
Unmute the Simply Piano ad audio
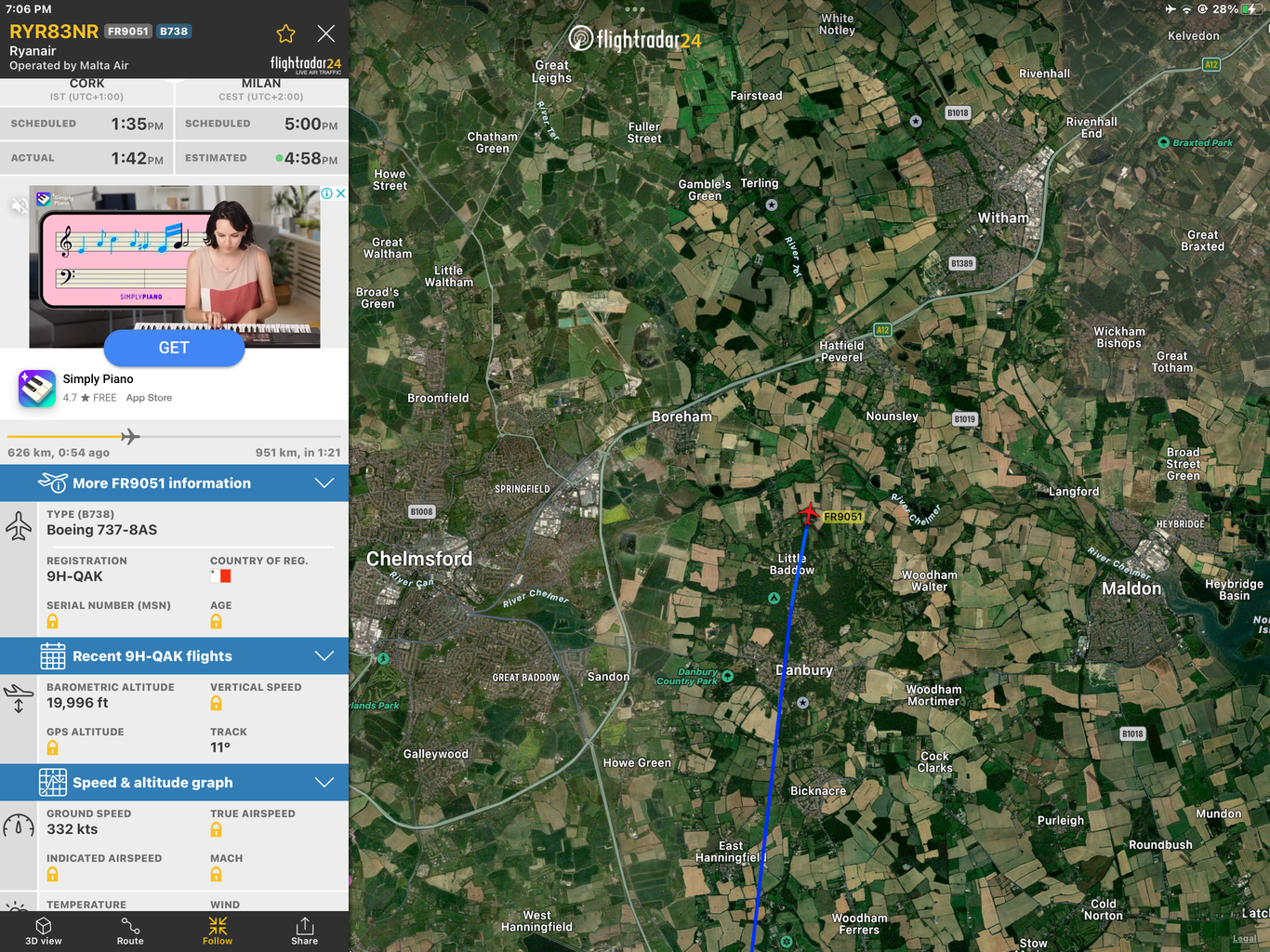point(18,205)
